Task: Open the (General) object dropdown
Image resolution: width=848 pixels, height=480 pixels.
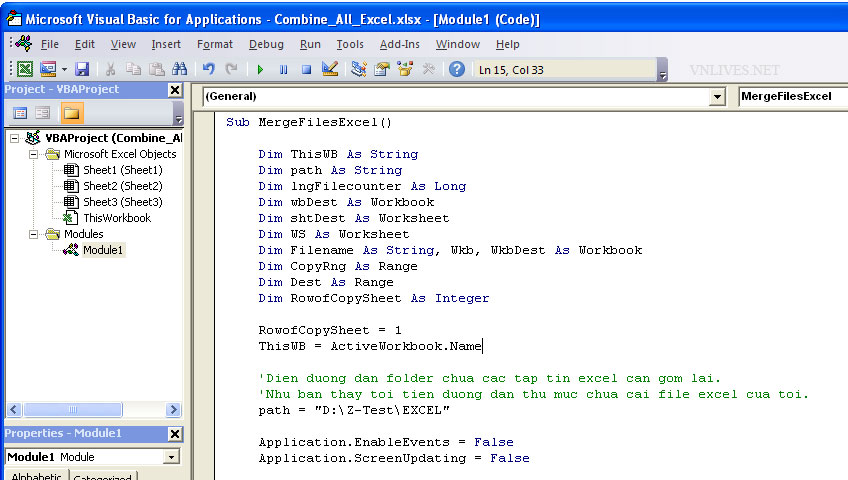Action: [717, 97]
